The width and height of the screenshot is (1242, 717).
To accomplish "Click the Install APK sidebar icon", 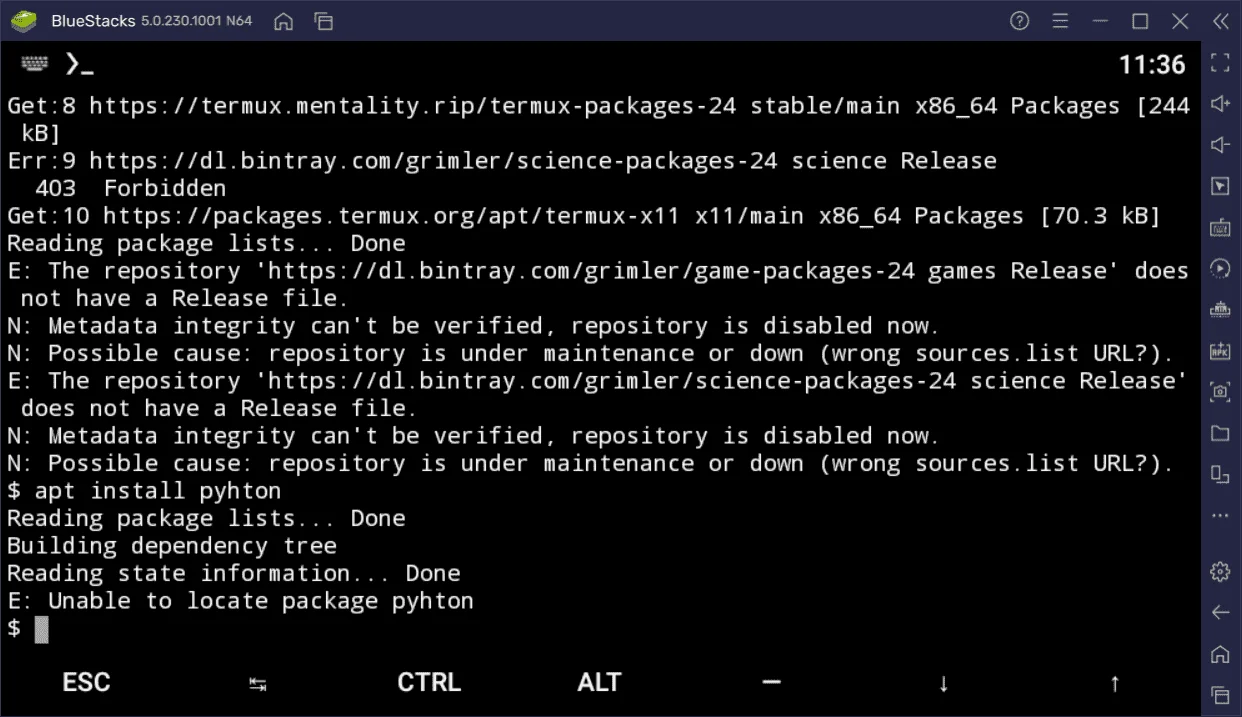I will 1220,350.
